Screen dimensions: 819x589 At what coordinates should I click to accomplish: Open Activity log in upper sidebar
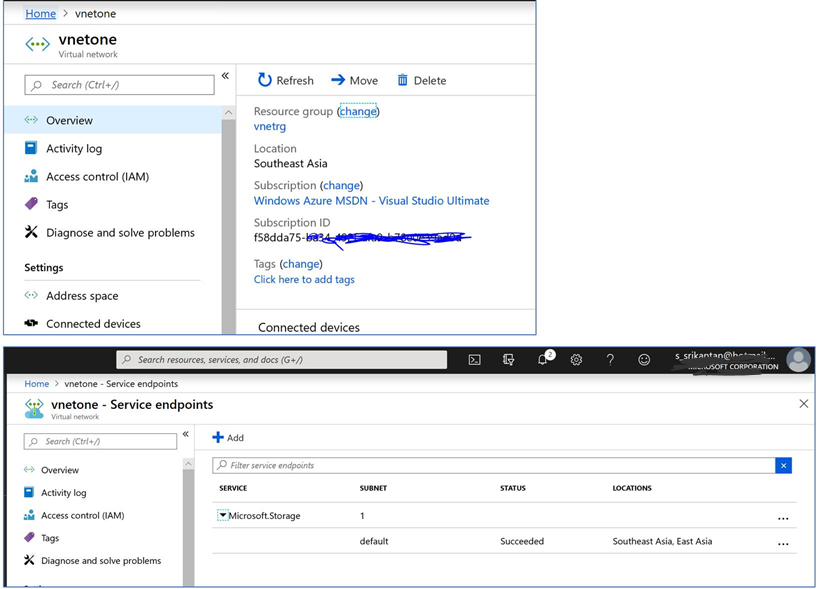point(73,148)
